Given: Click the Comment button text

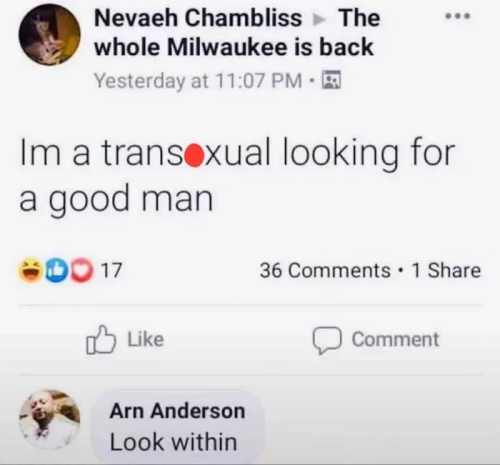Looking at the screenshot, I should coord(395,340).
